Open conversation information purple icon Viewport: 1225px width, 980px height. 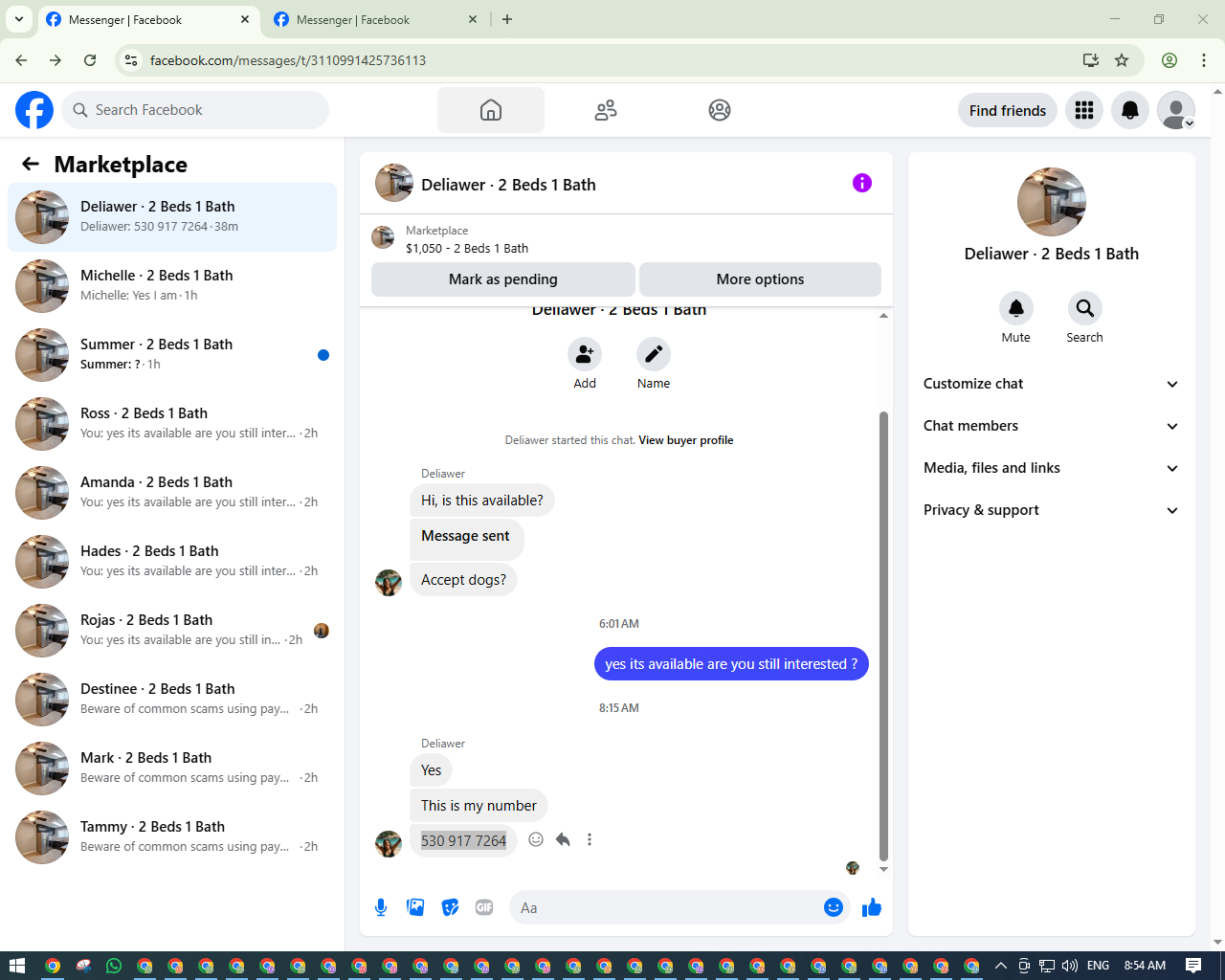click(862, 183)
